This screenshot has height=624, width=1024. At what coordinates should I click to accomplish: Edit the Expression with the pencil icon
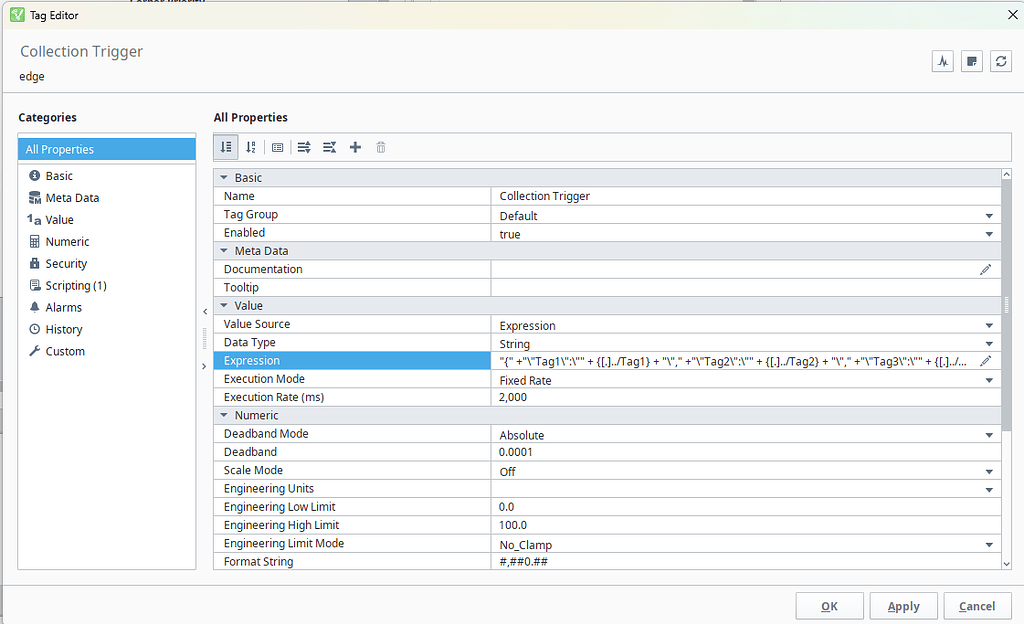tap(985, 360)
